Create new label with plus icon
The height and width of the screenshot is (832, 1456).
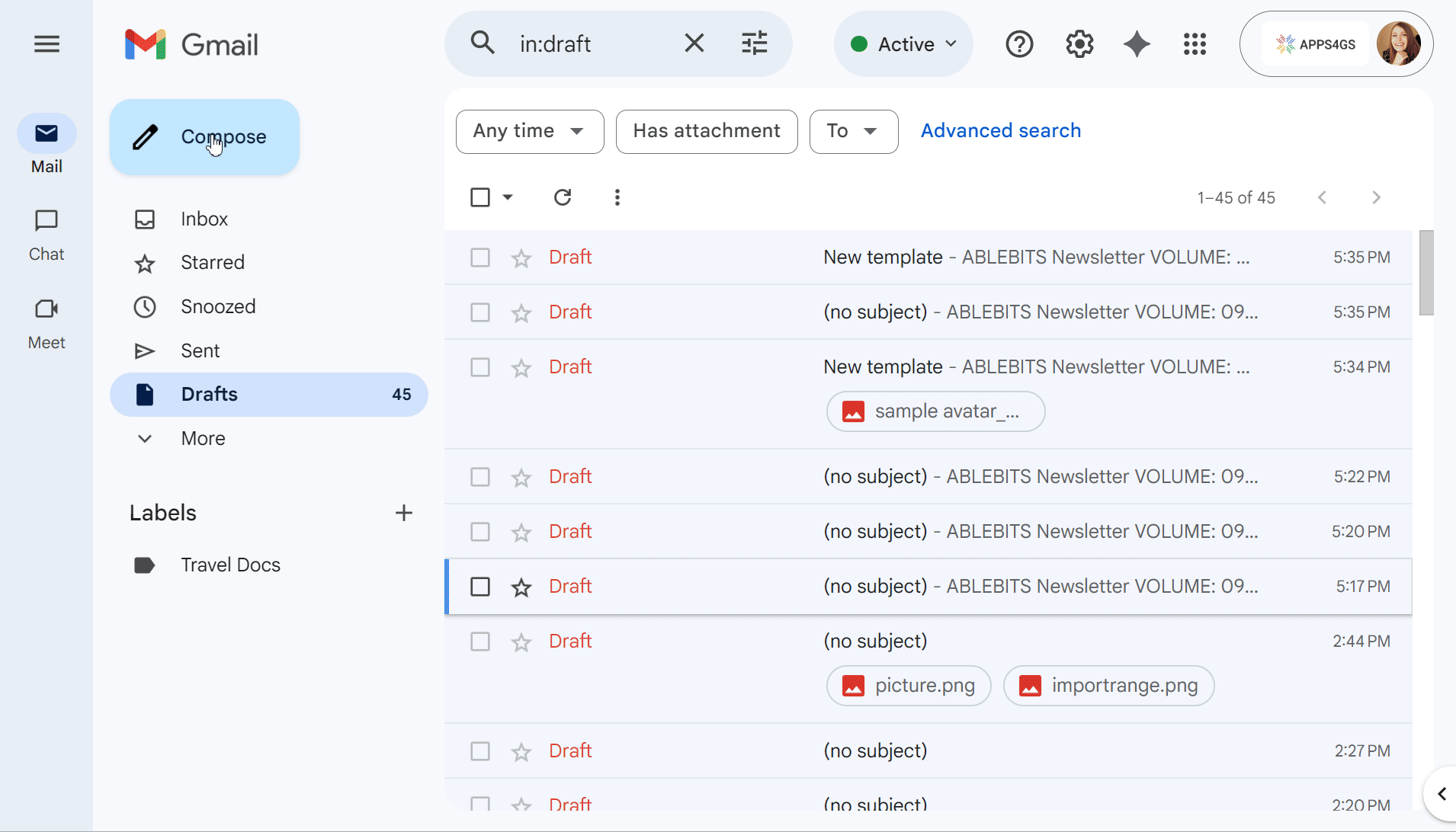point(404,513)
